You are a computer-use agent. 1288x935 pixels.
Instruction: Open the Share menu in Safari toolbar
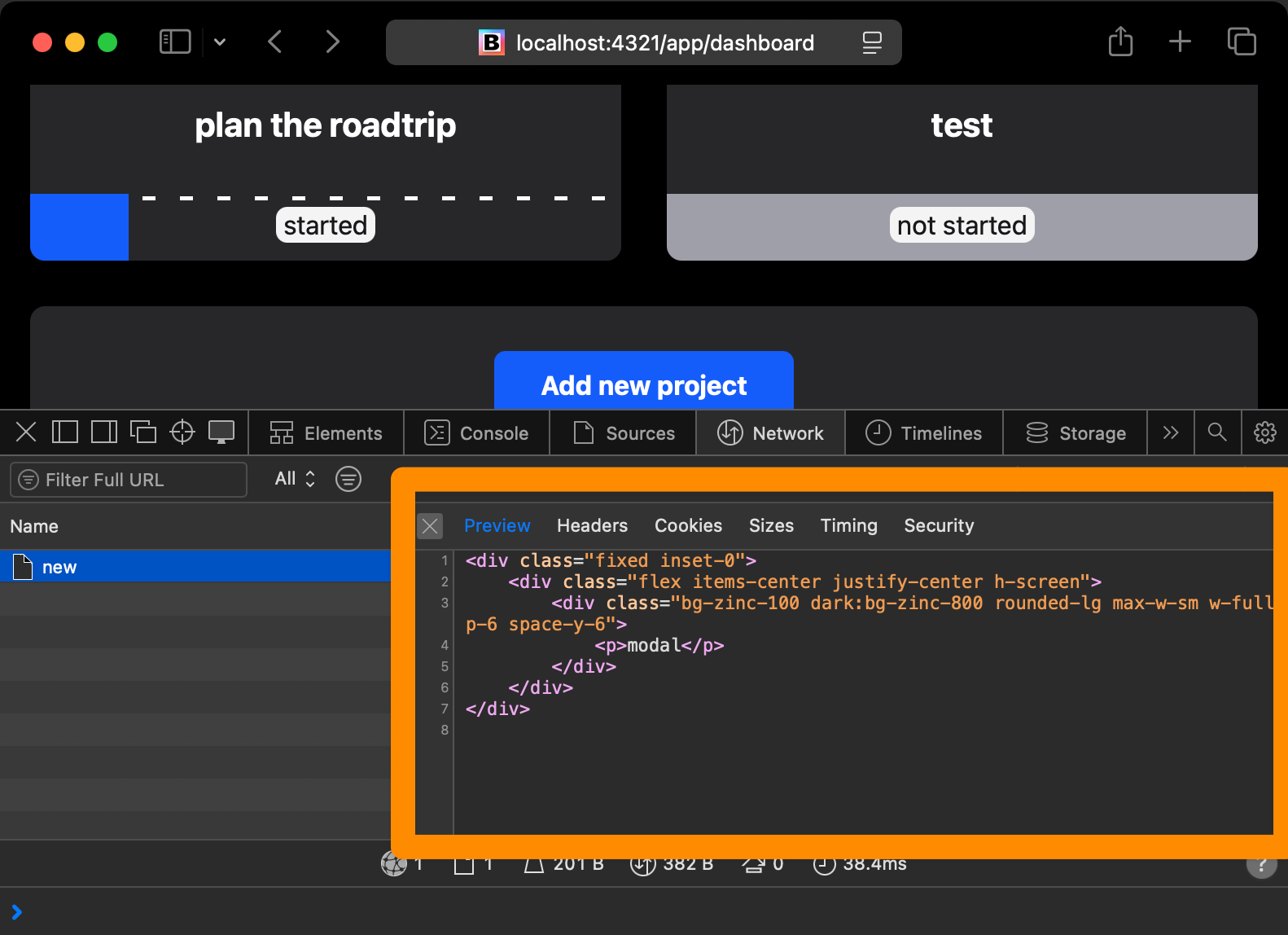click(1121, 41)
